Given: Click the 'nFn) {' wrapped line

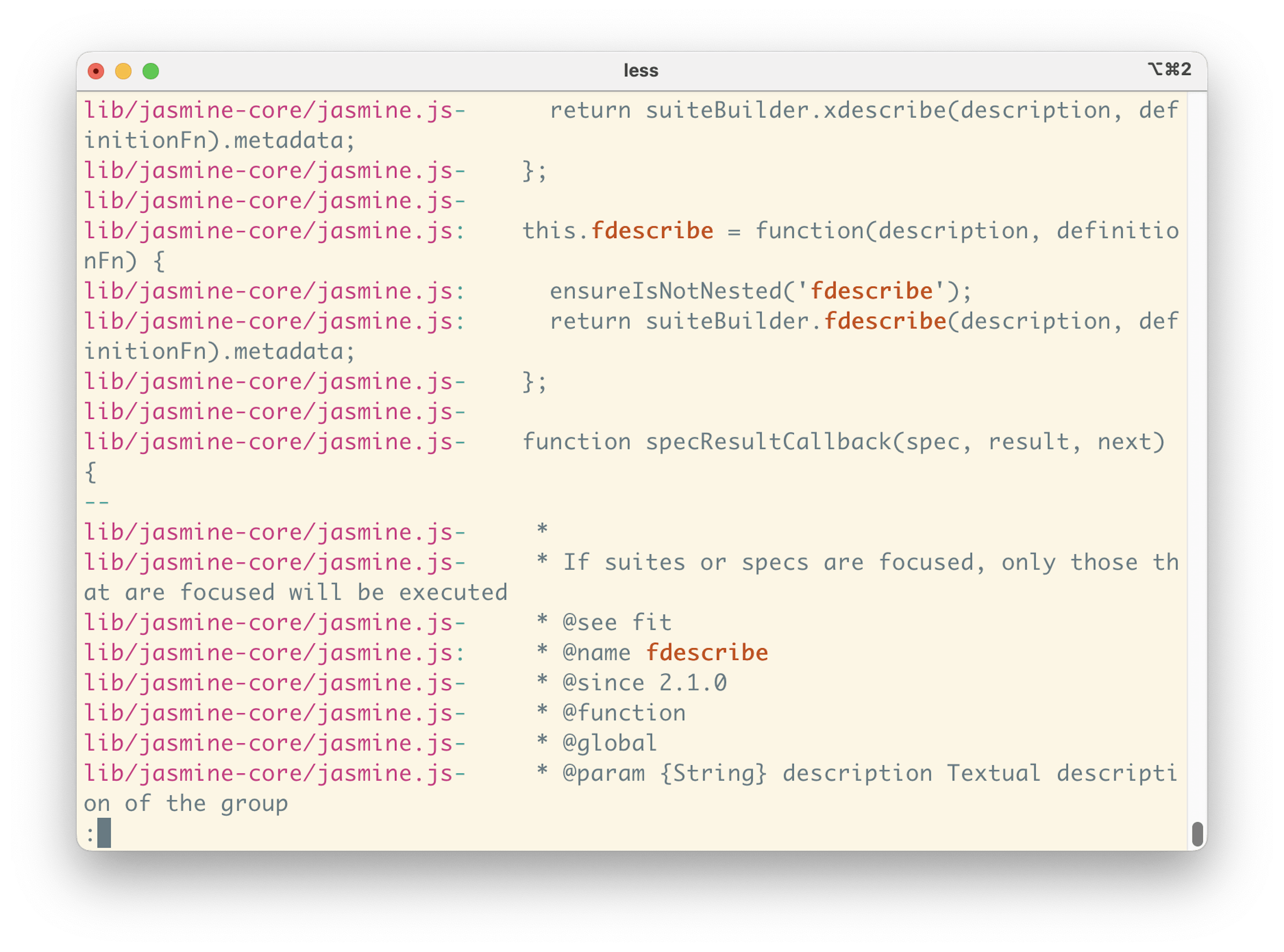Looking at the screenshot, I should [124, 261].
